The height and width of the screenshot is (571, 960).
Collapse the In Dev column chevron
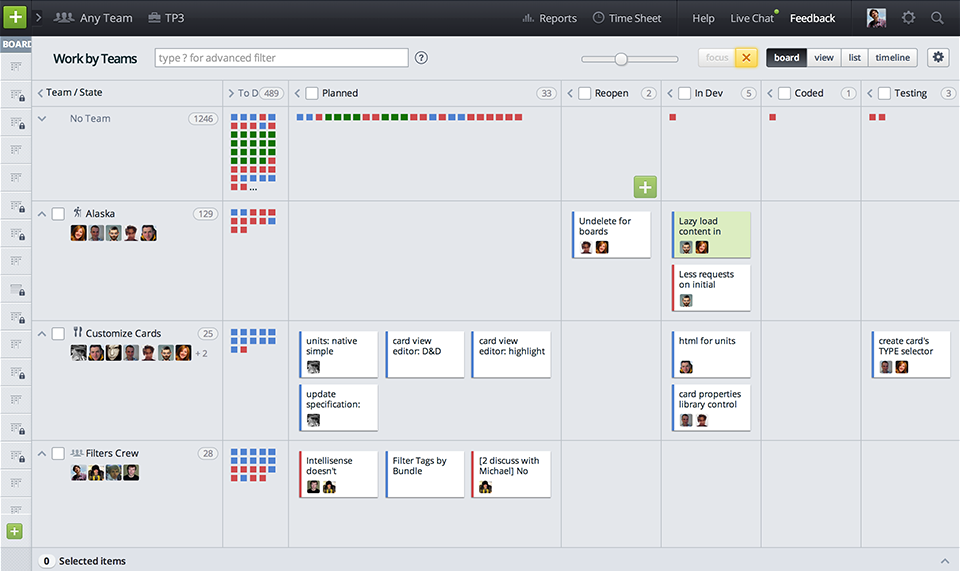670,93
